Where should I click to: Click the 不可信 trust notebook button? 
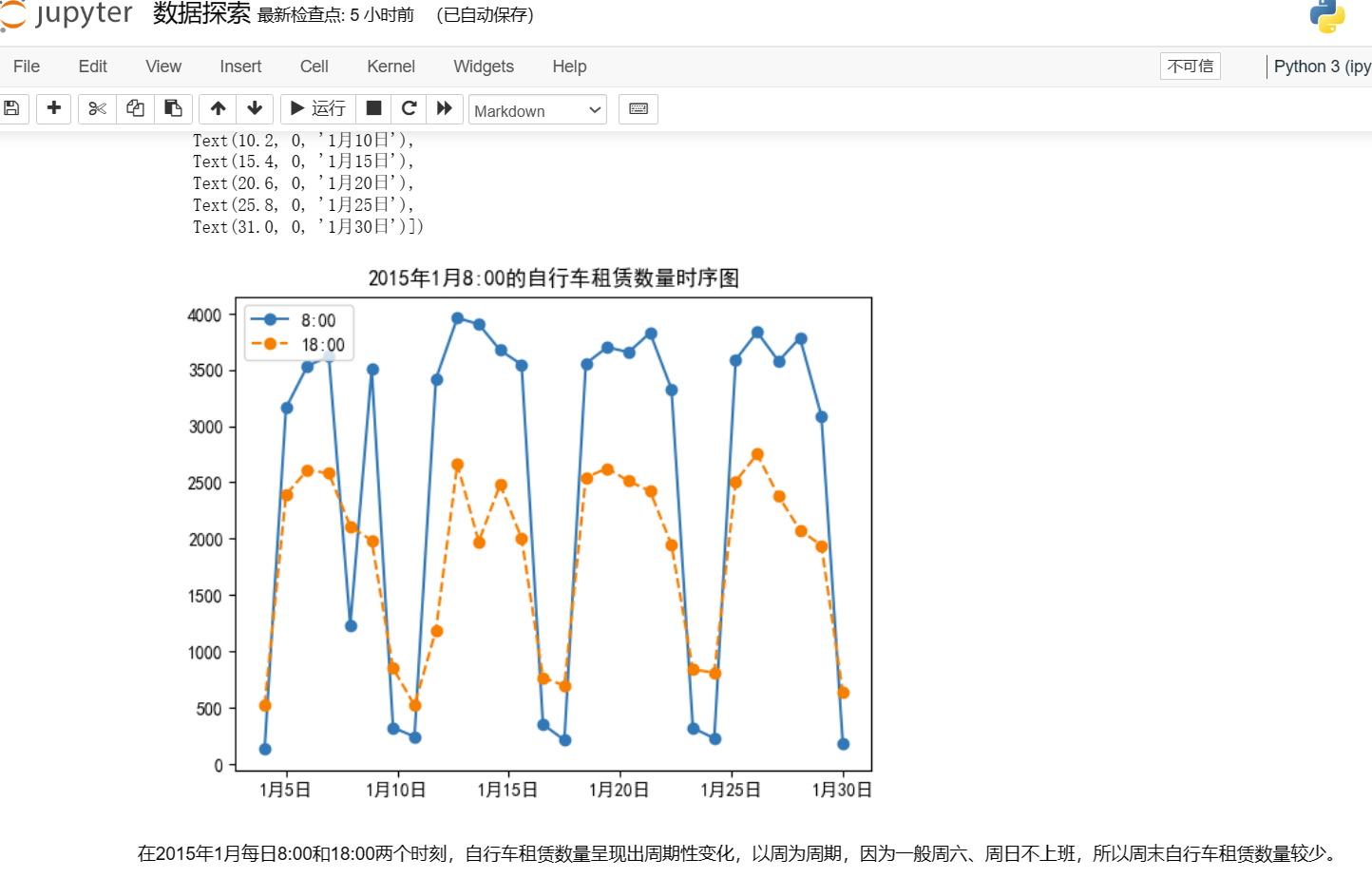1191,67
